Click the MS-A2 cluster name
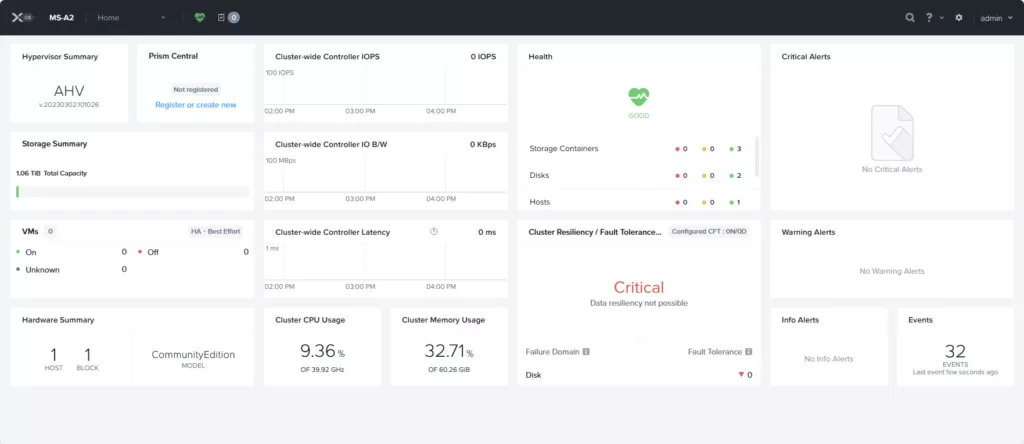This screenshot has height=444, width=1024. (x=63, y=17)
